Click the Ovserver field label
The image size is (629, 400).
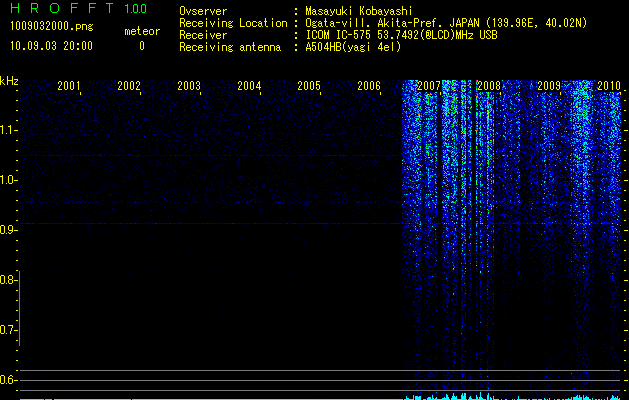coord(203,11)
